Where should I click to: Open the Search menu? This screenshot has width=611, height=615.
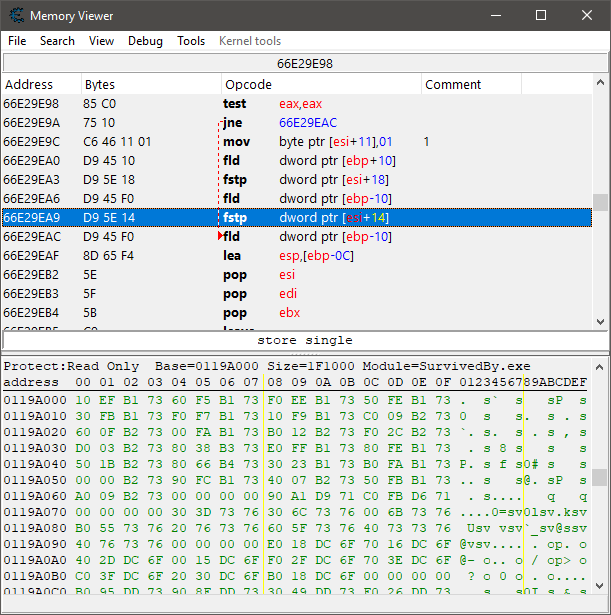[57, 41]
